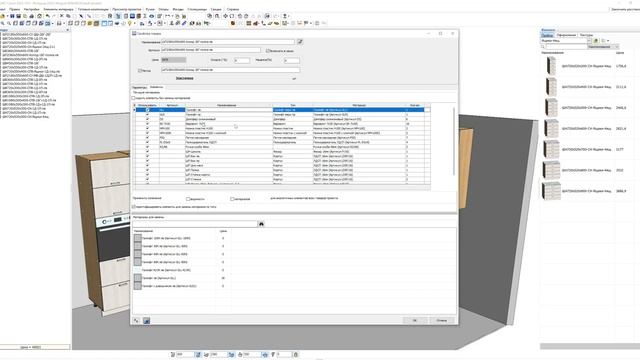This screenshot has width=640, height=360.
Task: Select the cabinet thumbnail priced 2111.8
Action: 551,87
